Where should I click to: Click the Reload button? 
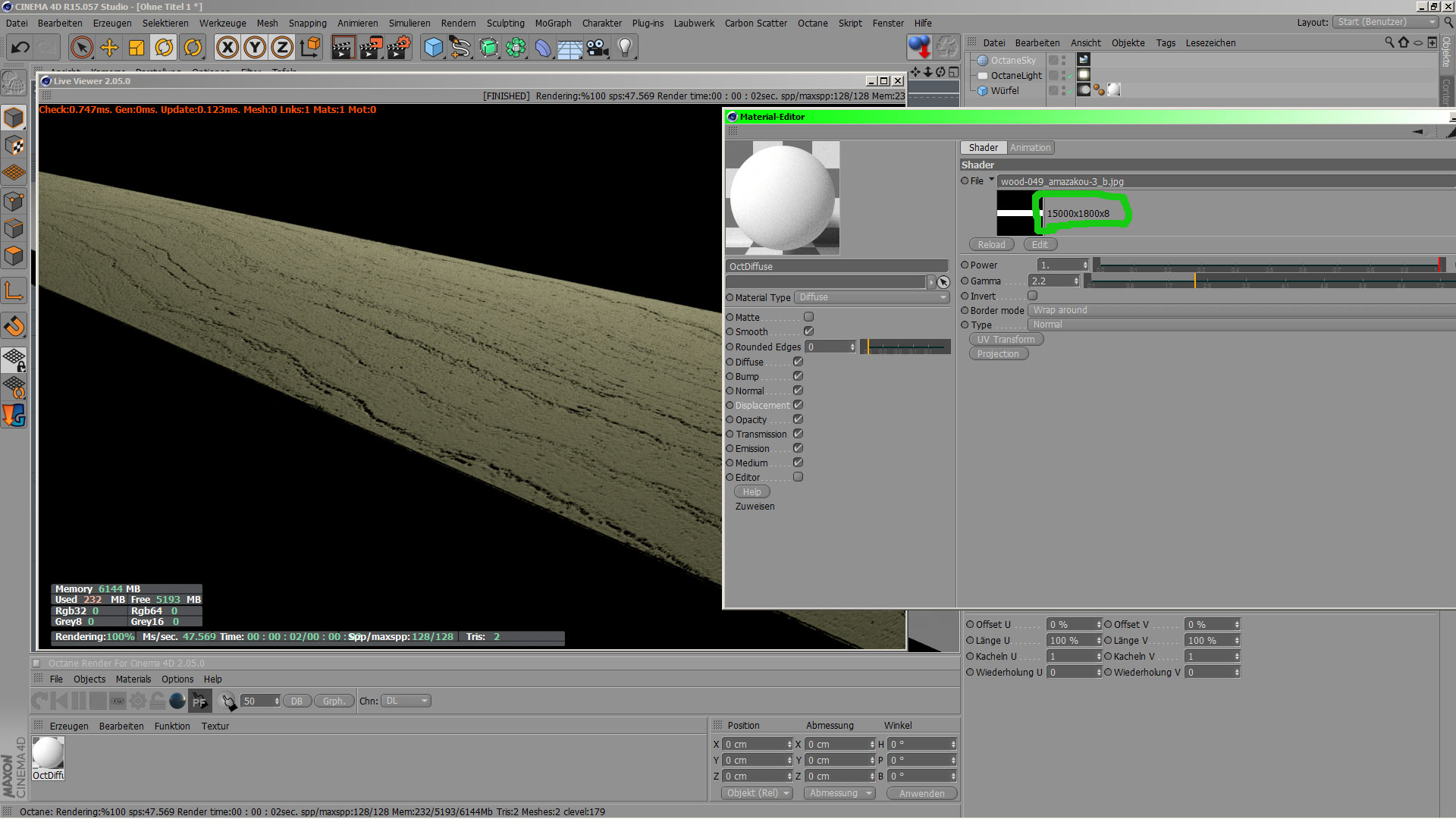tap(991, 245)
